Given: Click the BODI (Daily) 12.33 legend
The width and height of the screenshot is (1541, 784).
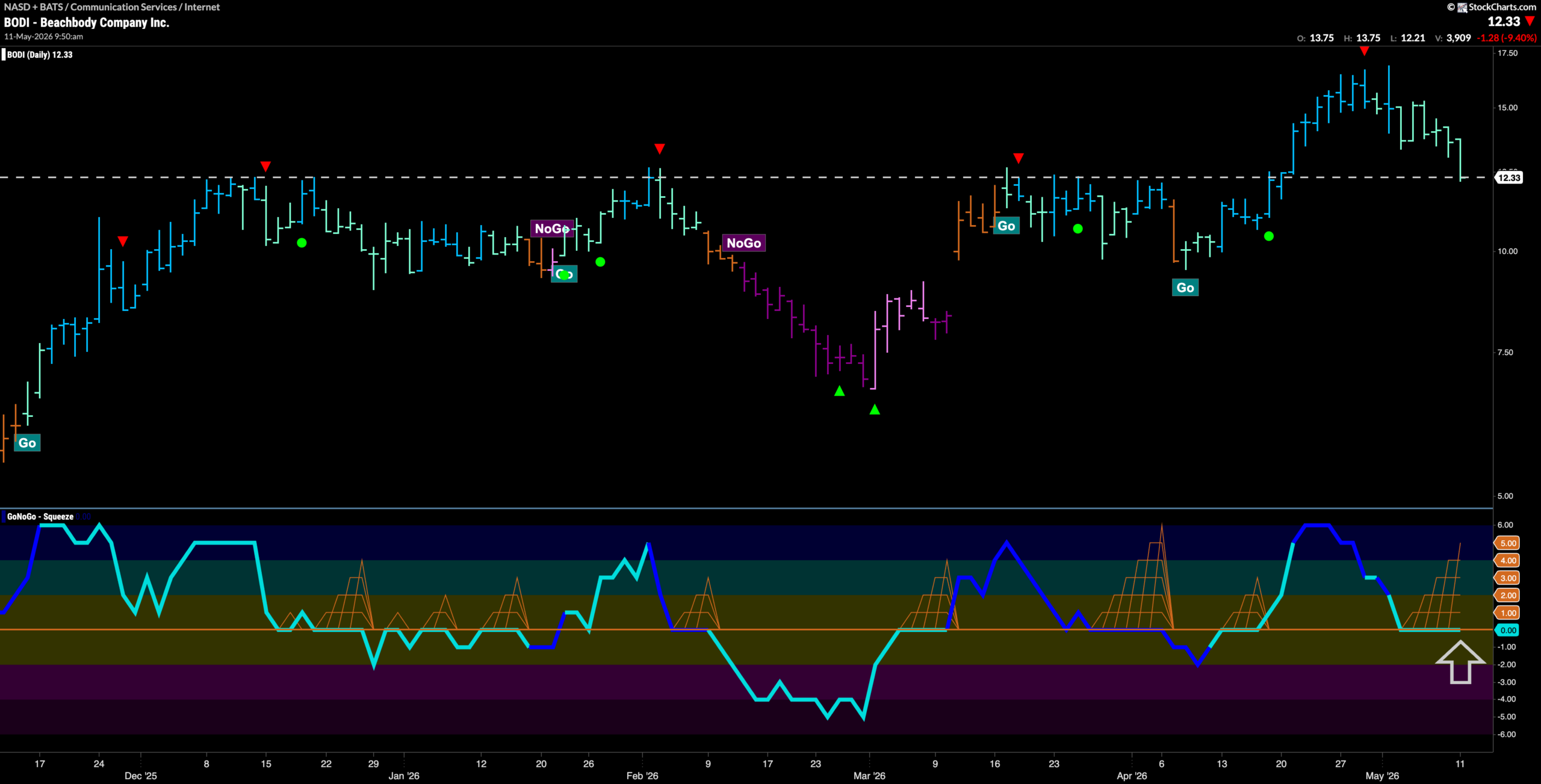Looking at the screenshot, I should click(x=39, y=55).
